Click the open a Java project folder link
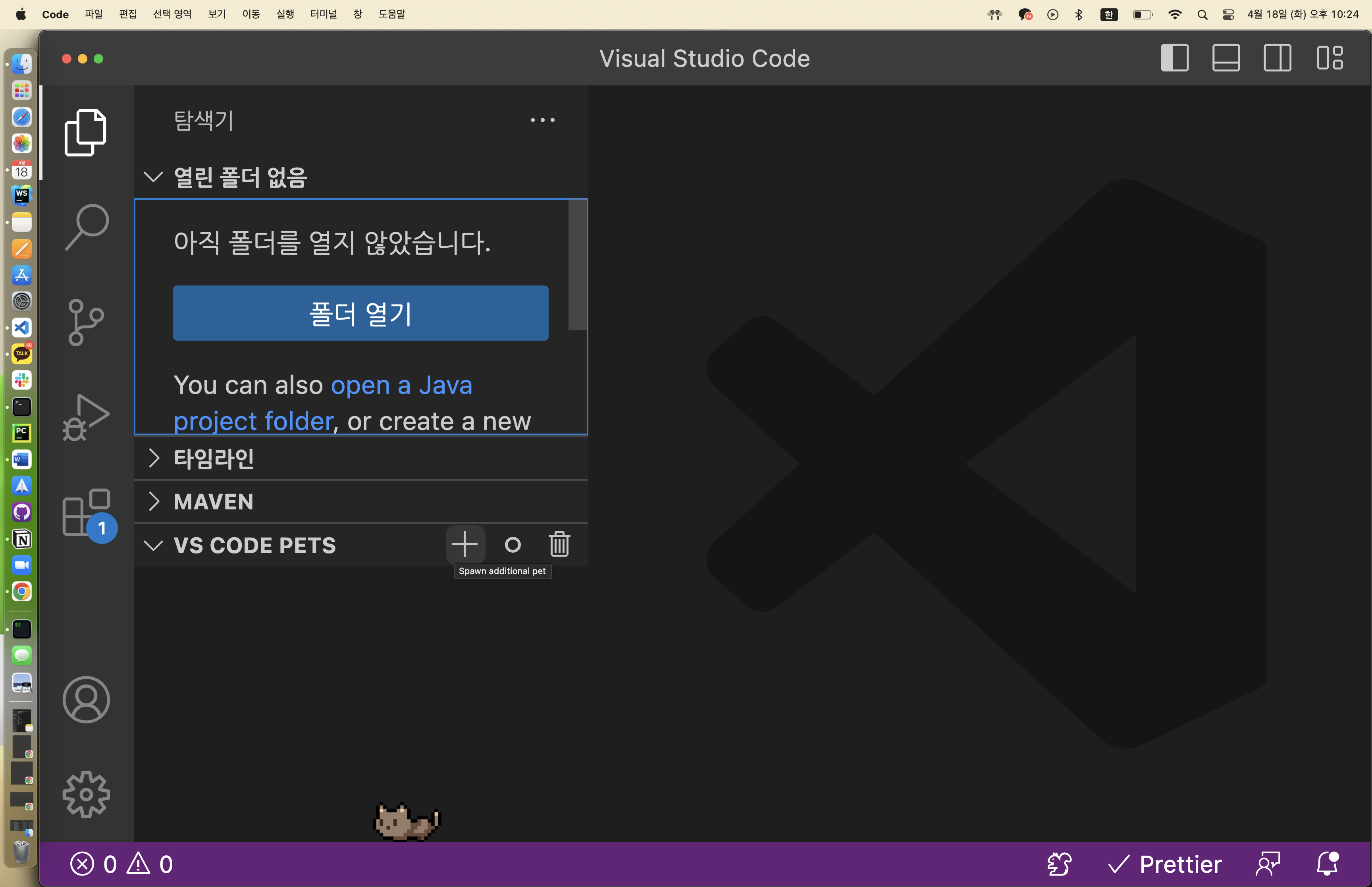 [x=401, y=385]
